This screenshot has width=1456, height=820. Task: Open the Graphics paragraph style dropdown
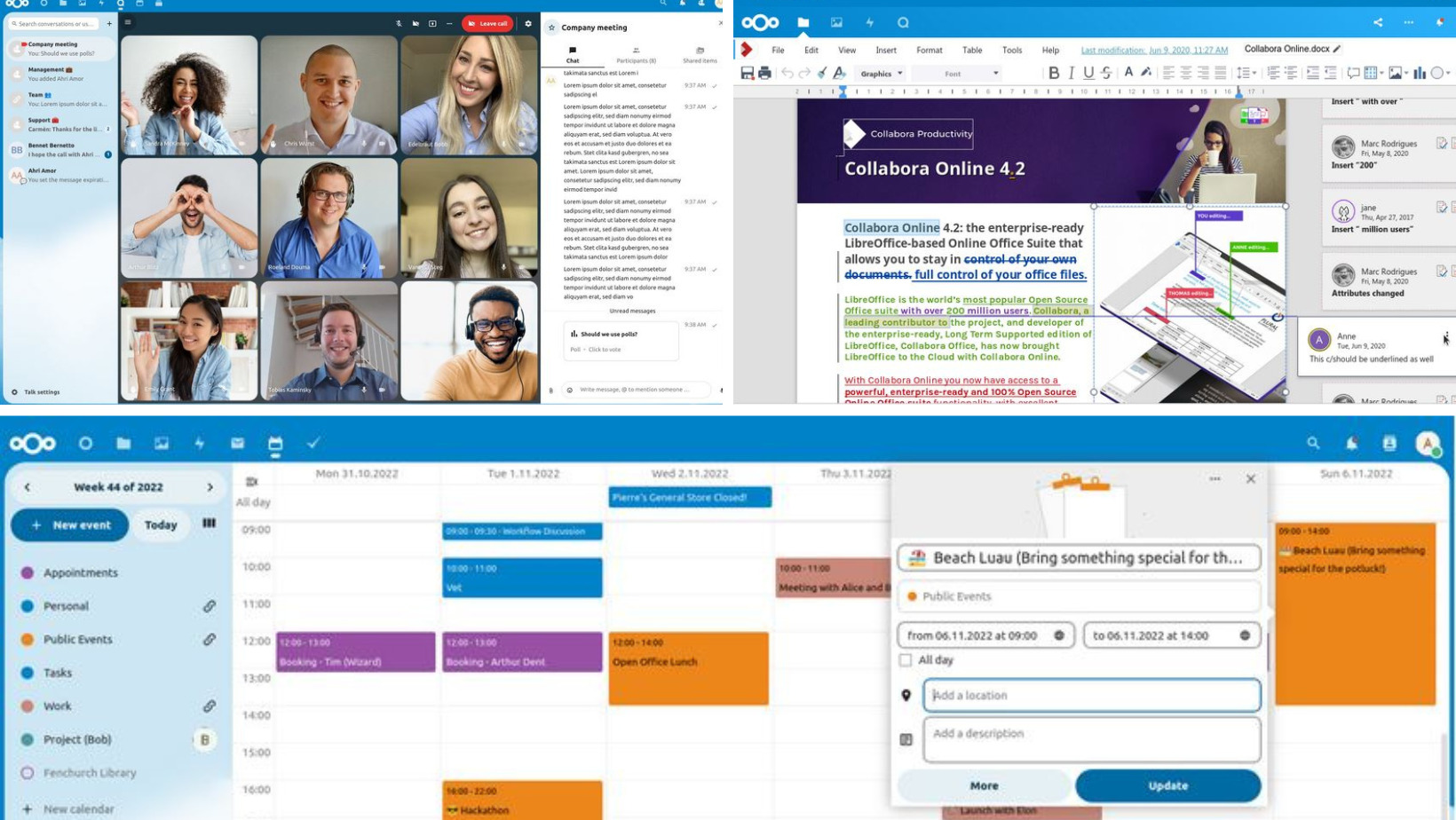(x=881, y=74)
